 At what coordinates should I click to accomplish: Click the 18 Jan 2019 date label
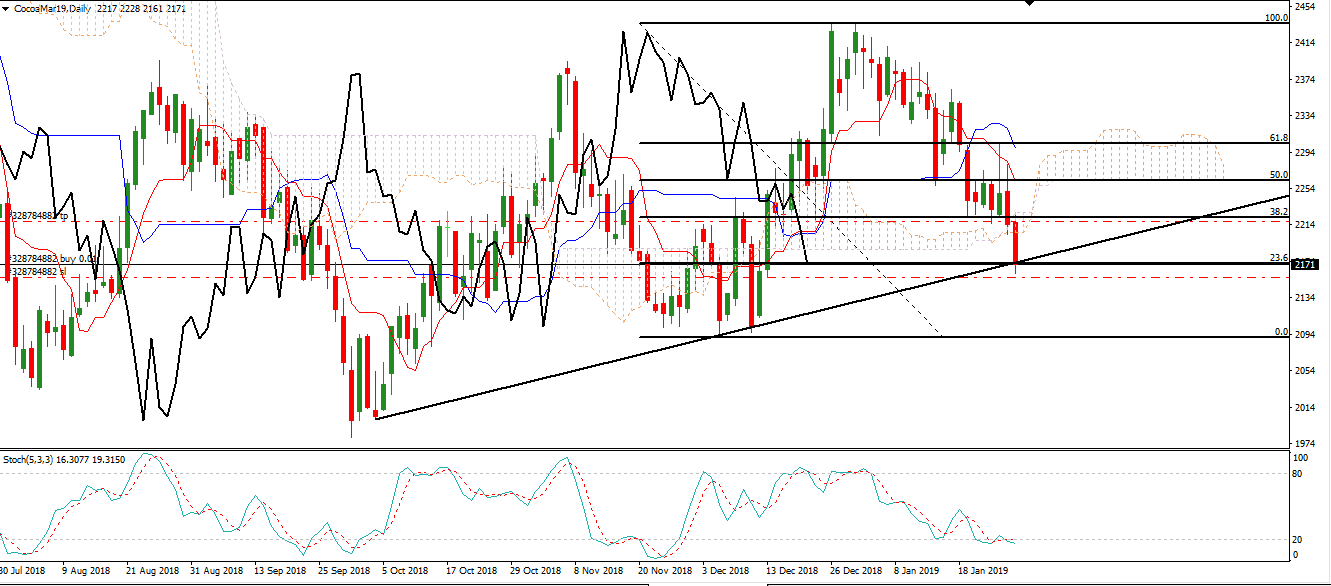(984, 571)
